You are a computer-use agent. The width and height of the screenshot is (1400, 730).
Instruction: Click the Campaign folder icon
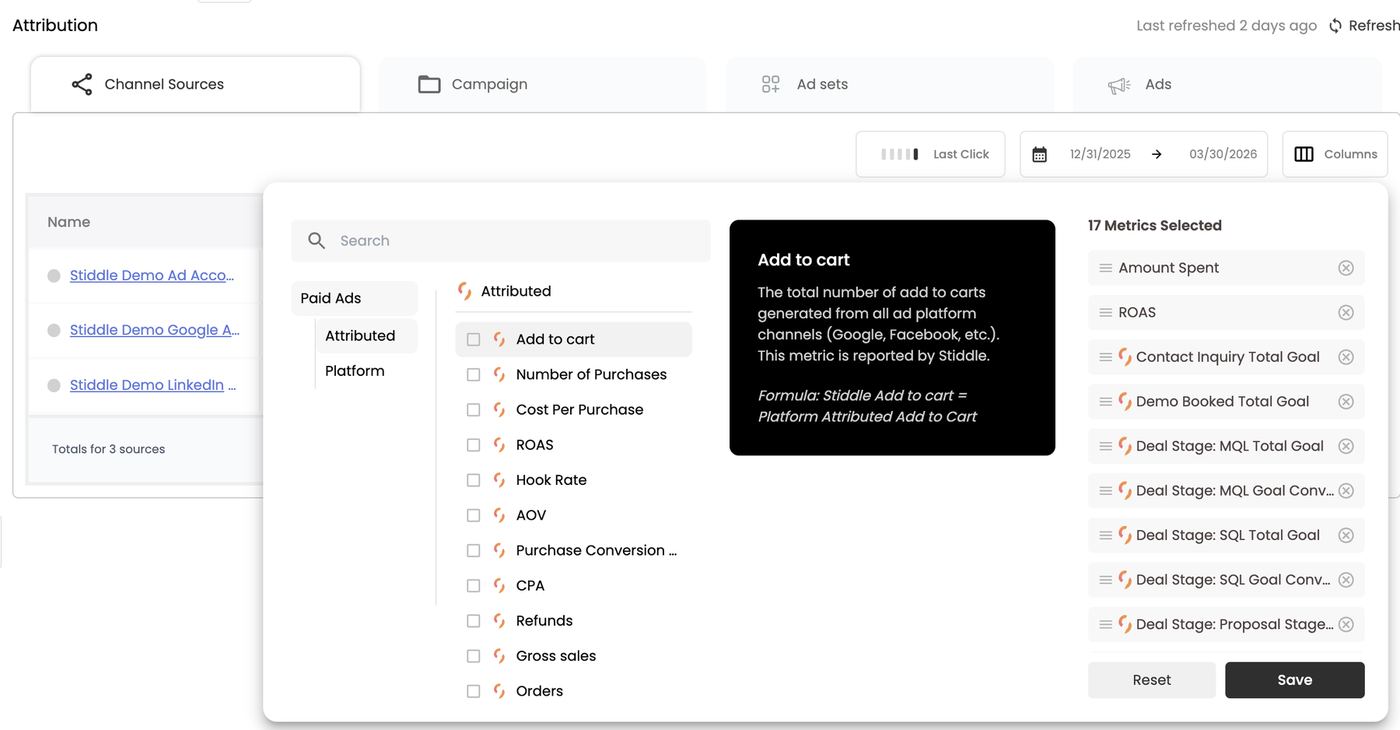coord(429,84)
